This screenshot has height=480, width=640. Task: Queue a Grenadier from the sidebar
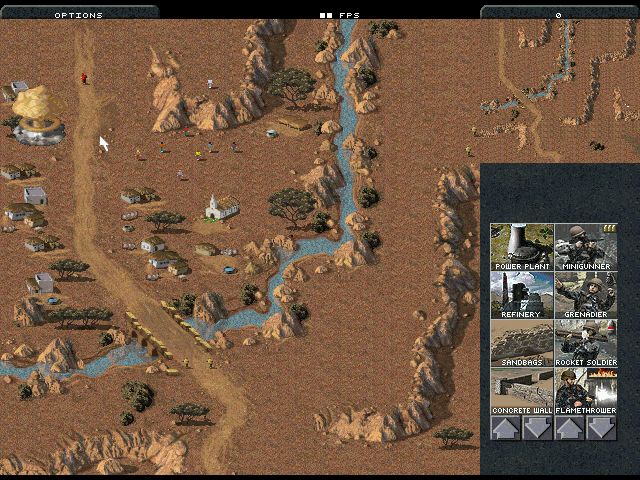pos(586,295)
